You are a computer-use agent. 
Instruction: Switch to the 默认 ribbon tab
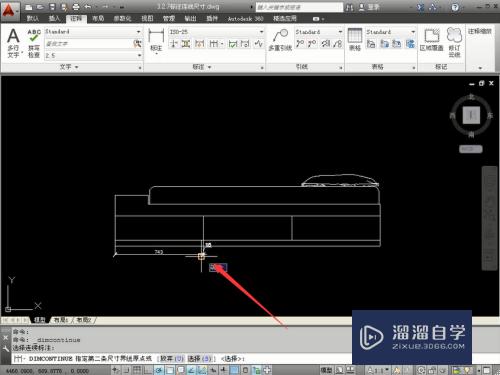pos(32,19)
